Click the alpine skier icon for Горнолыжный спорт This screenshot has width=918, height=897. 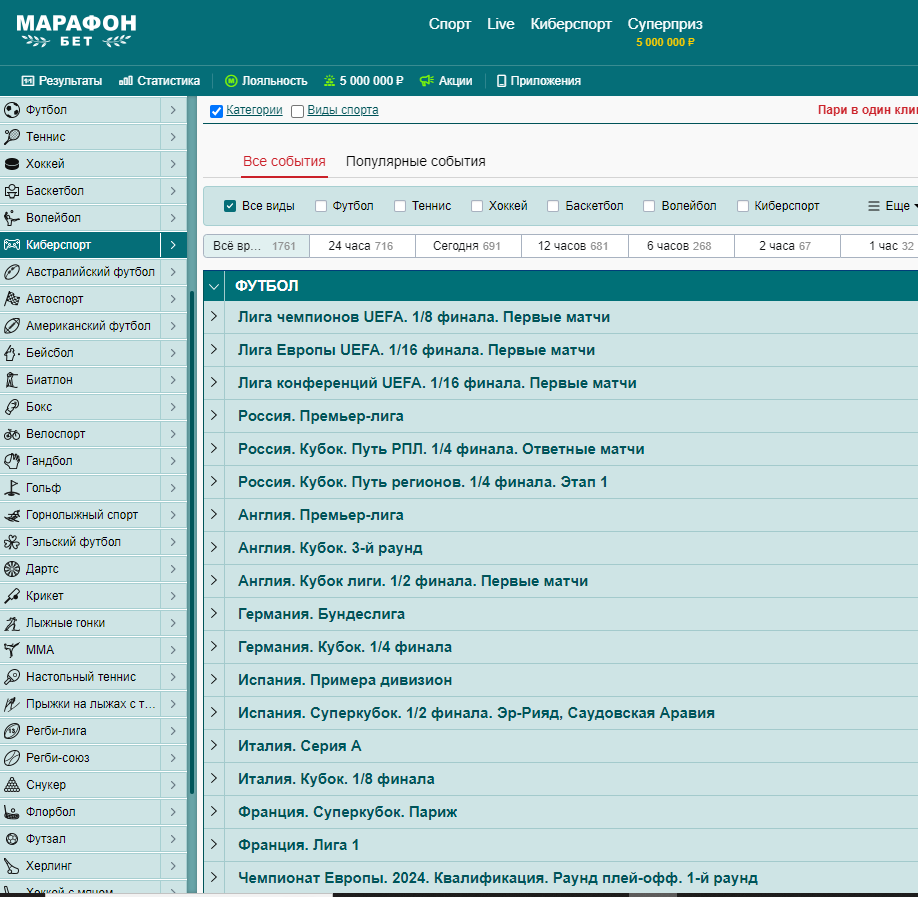click(12, 515)
